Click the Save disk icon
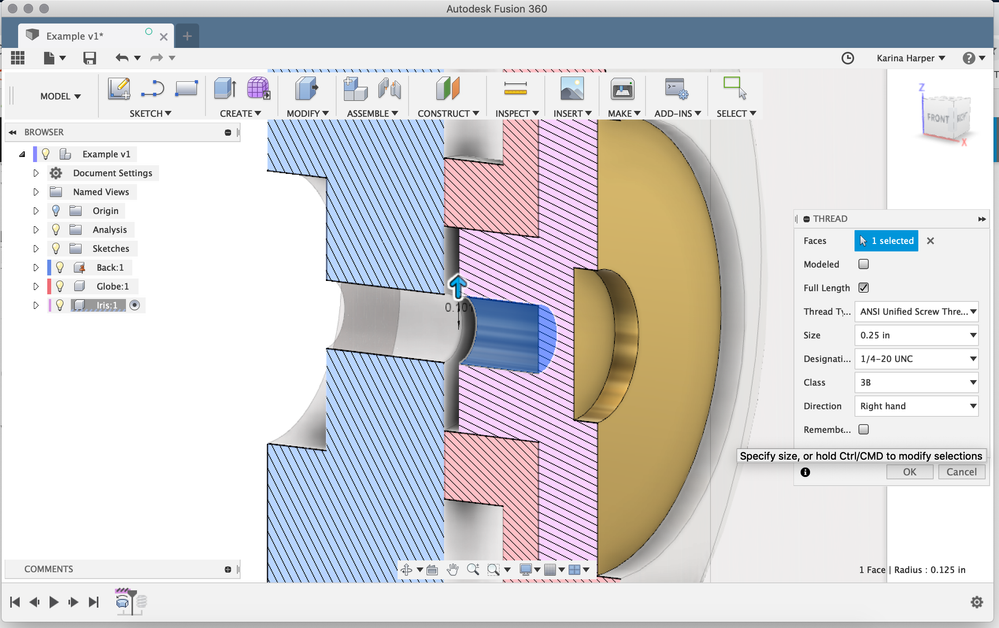The image size is (999, 628). point(90,58)
